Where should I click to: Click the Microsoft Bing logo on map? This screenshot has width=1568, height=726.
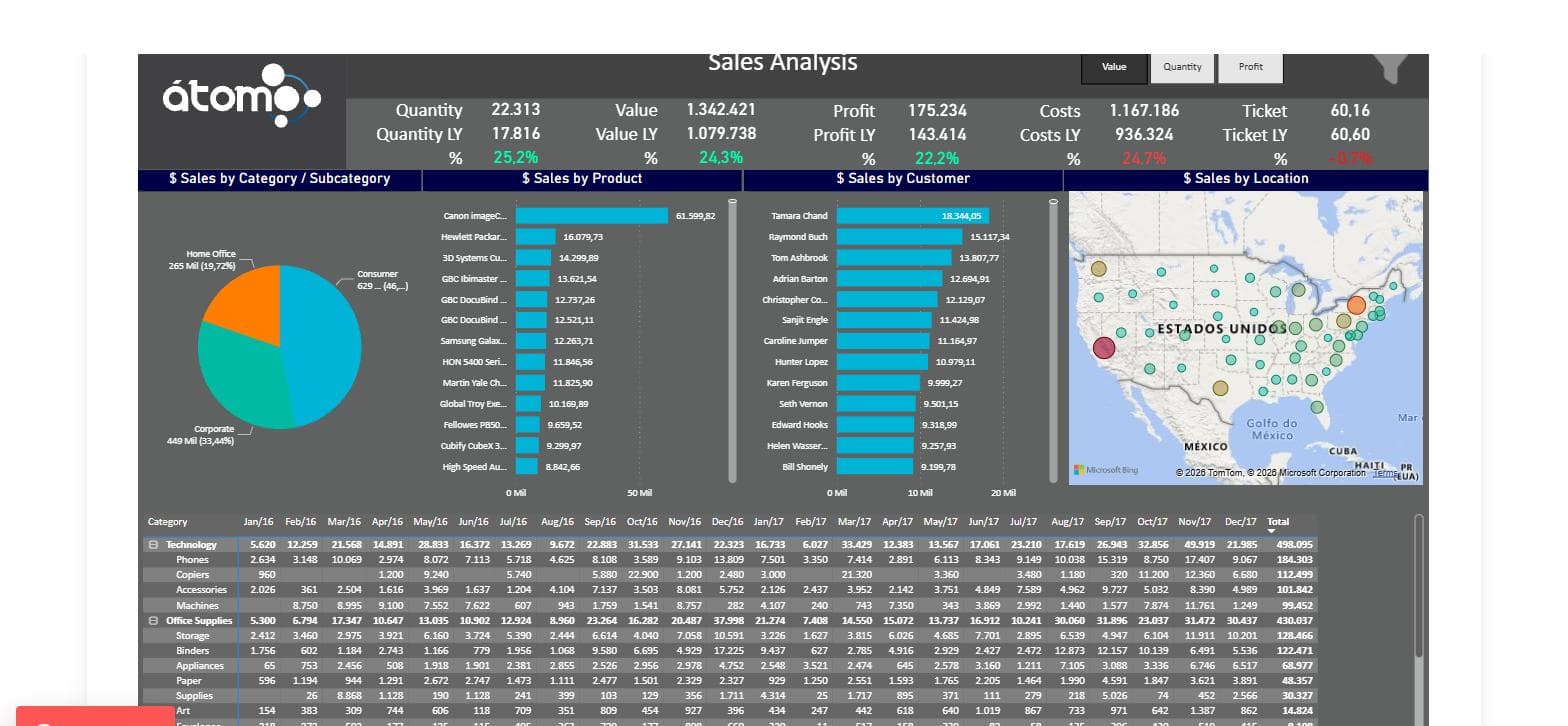point(1106,470)
